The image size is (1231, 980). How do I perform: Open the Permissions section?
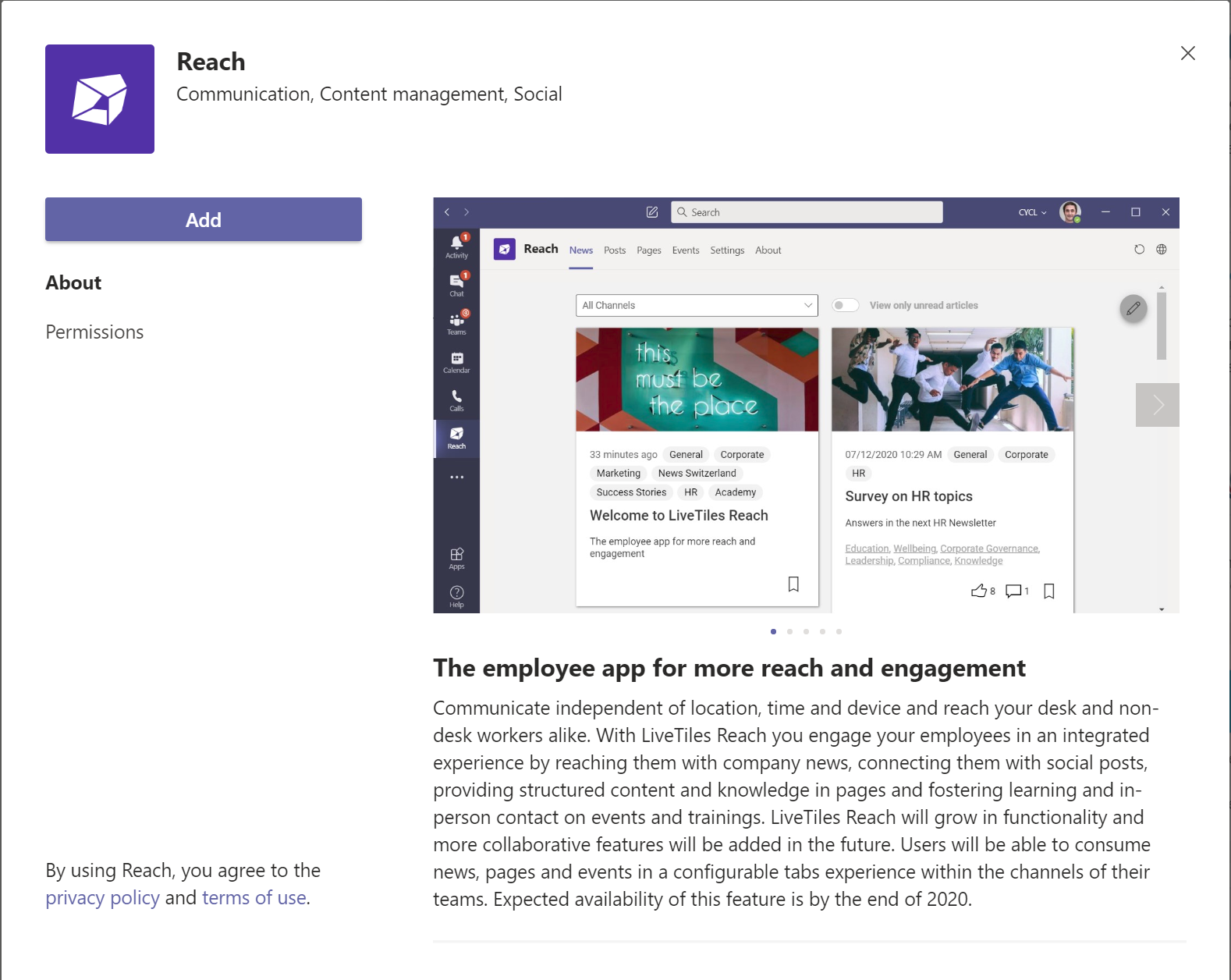click(94, 332)
